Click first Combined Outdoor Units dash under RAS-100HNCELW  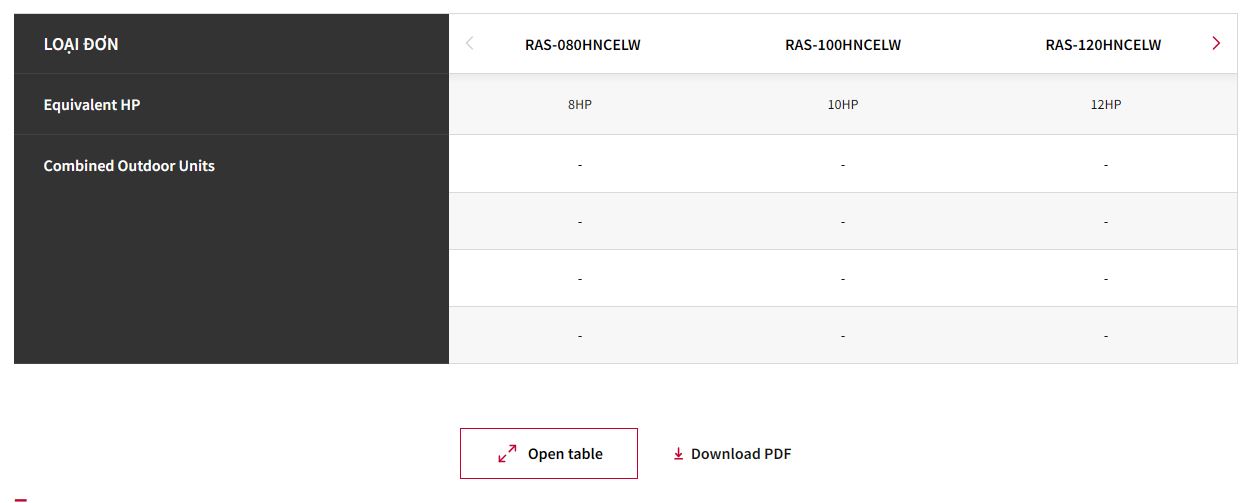pyautogui.click(x=843, y=164)
